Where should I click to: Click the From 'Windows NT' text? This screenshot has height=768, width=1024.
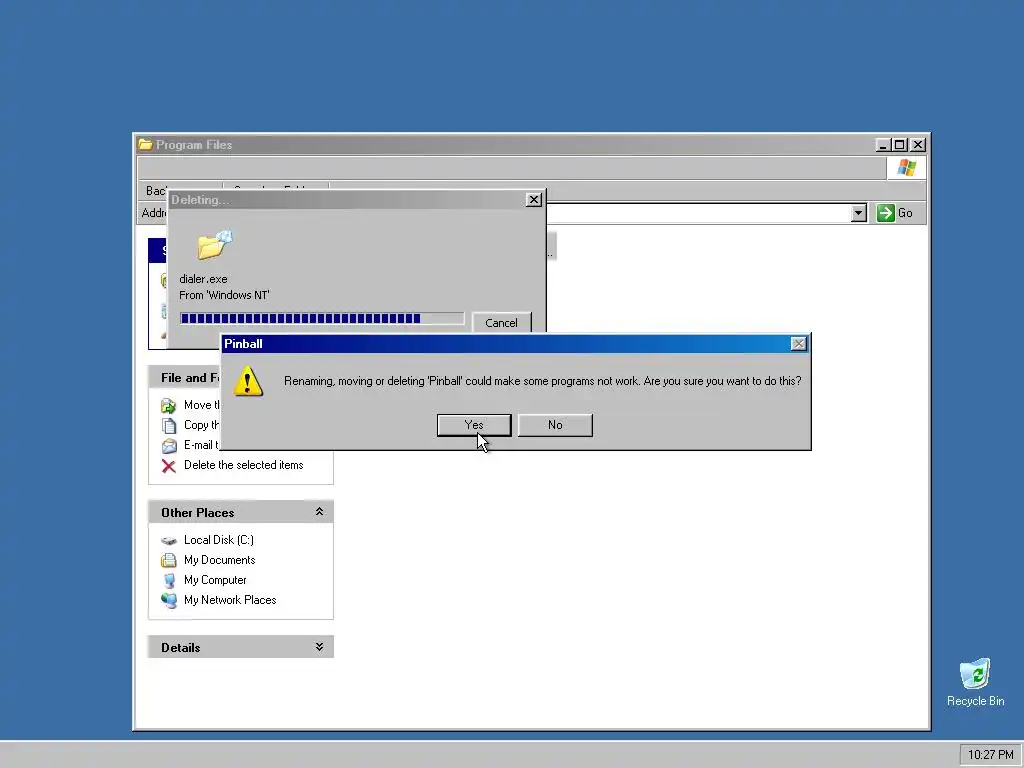(224, 295)
